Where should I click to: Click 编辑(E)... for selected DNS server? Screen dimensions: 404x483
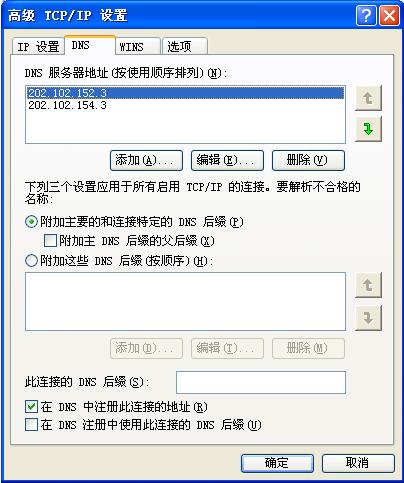click(227, 160)
